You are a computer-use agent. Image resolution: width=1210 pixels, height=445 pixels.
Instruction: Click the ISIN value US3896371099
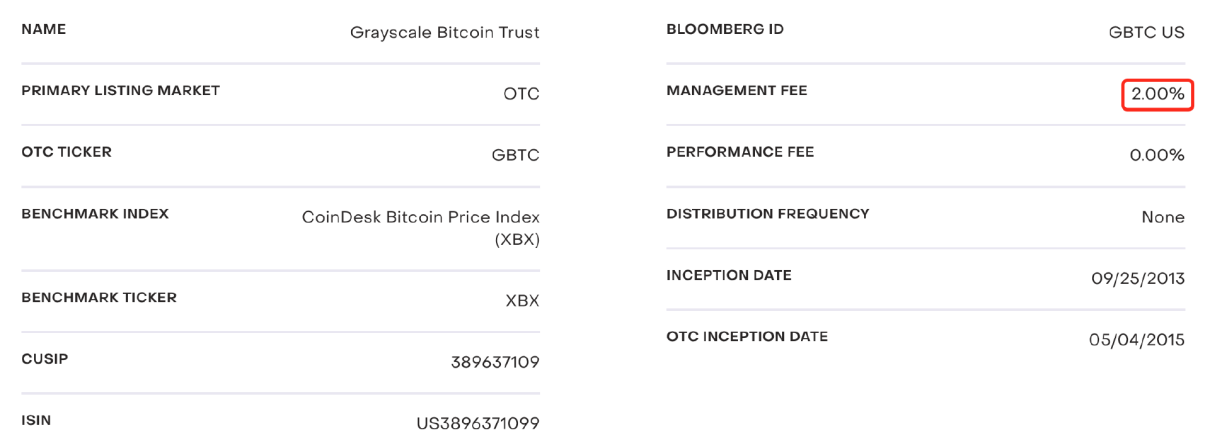click(x=478, y=423)
